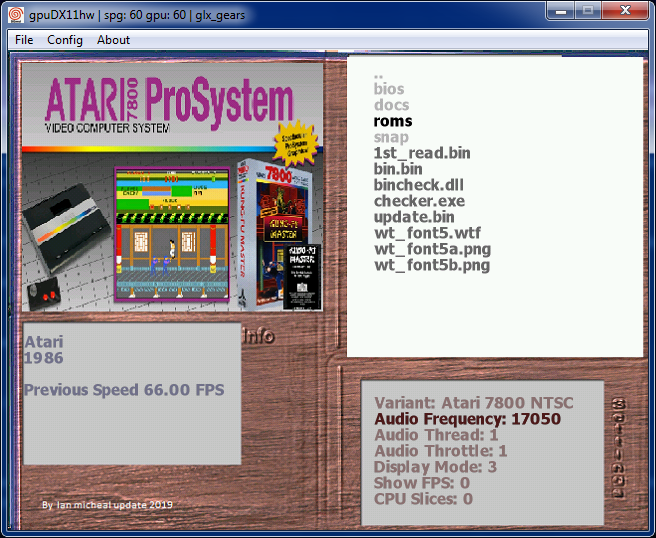Click the 'Audio Thread: 1' setting
Image resolution: width=656 pixels, height=538 pixels.
(436, 435)
